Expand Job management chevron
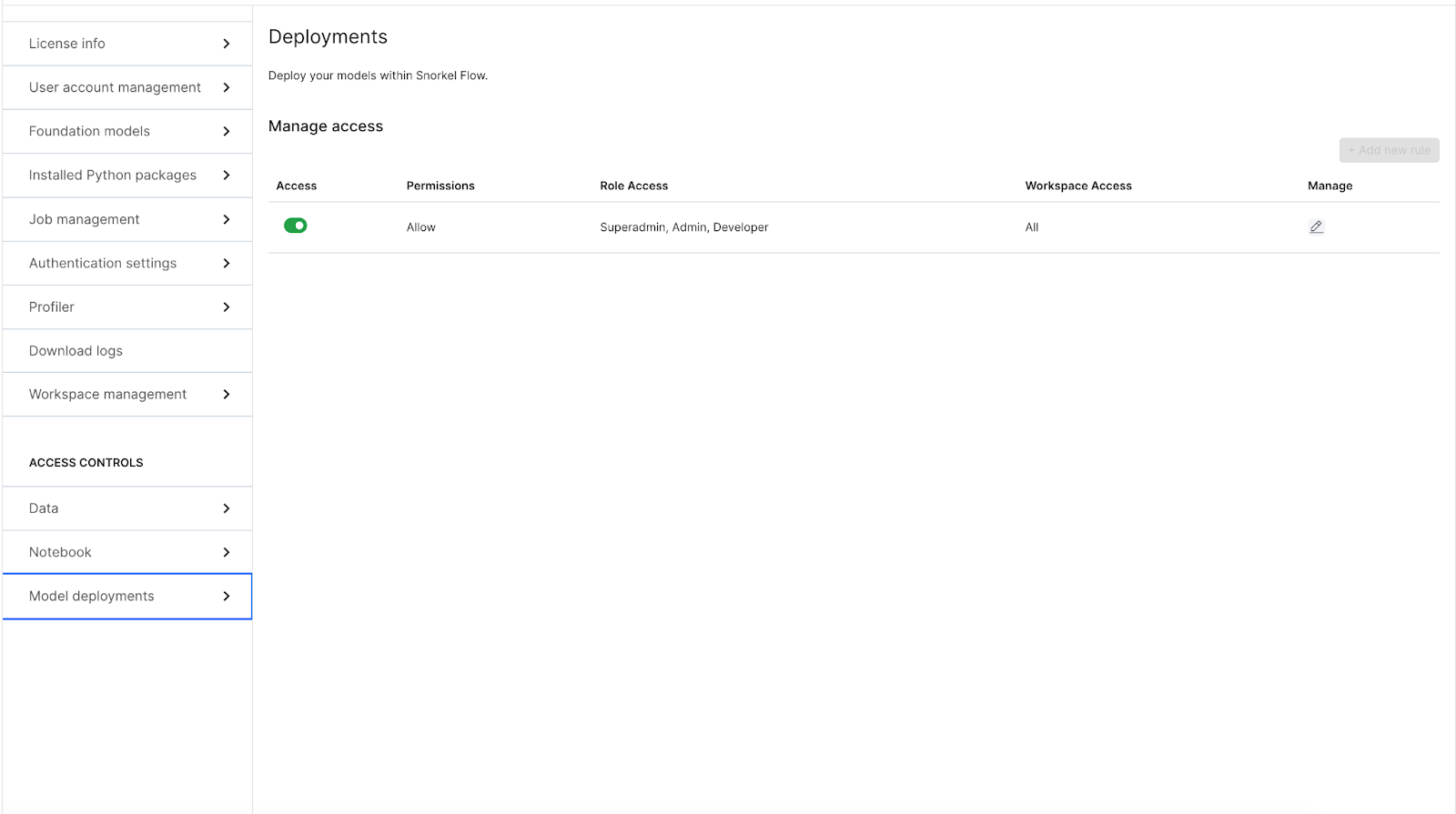The width and height of the screenshot is (1456, 814). 227,219
